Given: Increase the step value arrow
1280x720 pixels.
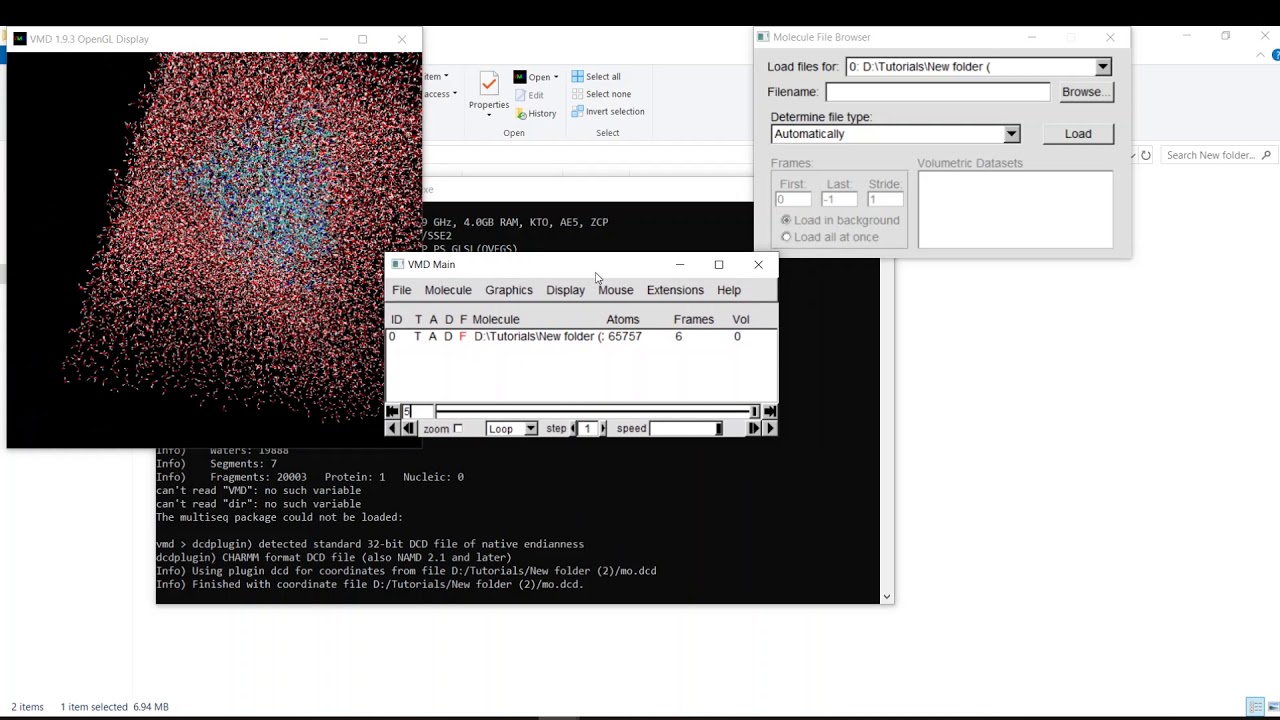Looking at the screenshot, I should coord(603,428).
